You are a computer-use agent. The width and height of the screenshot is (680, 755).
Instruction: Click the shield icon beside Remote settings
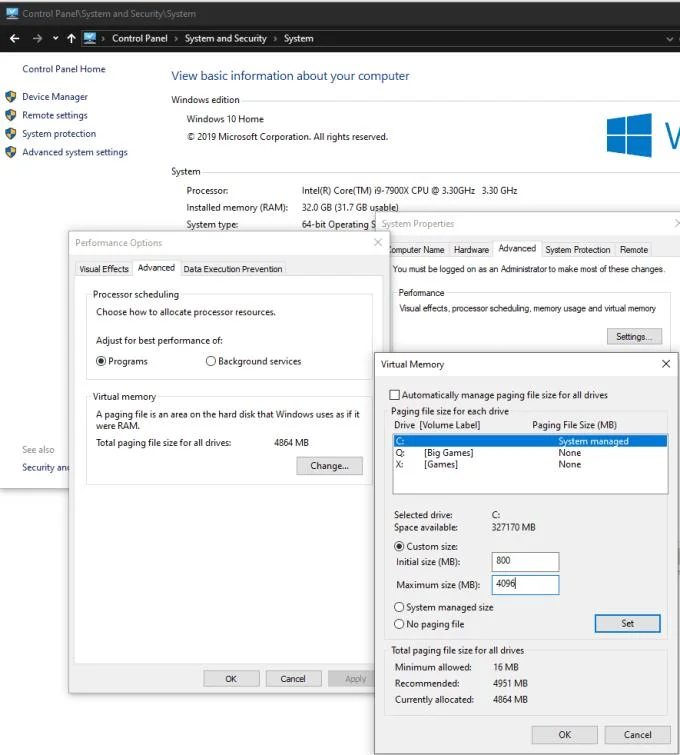tap(11, 115)
